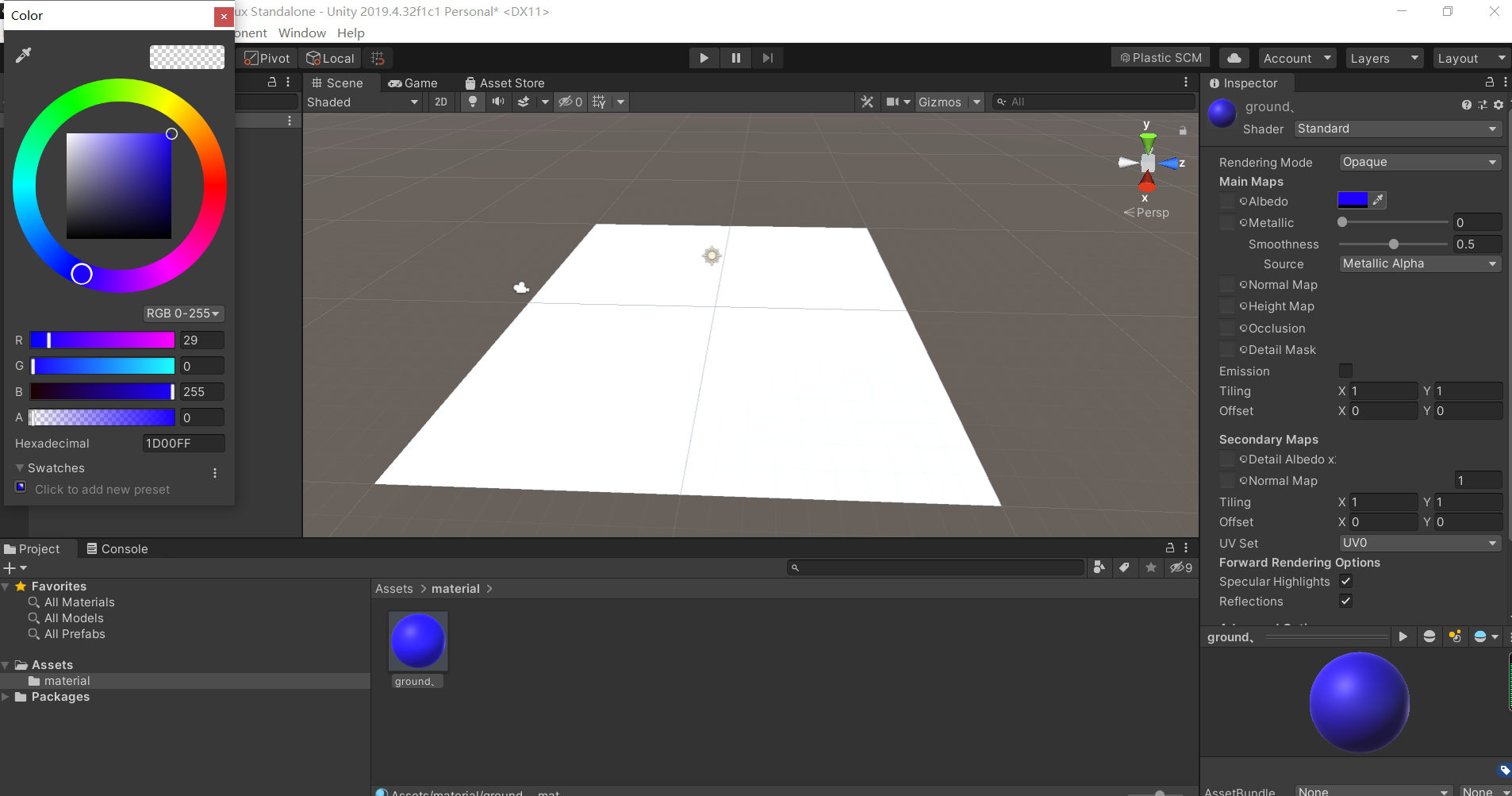
Task: Select the ground material thumbnail in Project
Action: tap(418, 641)
